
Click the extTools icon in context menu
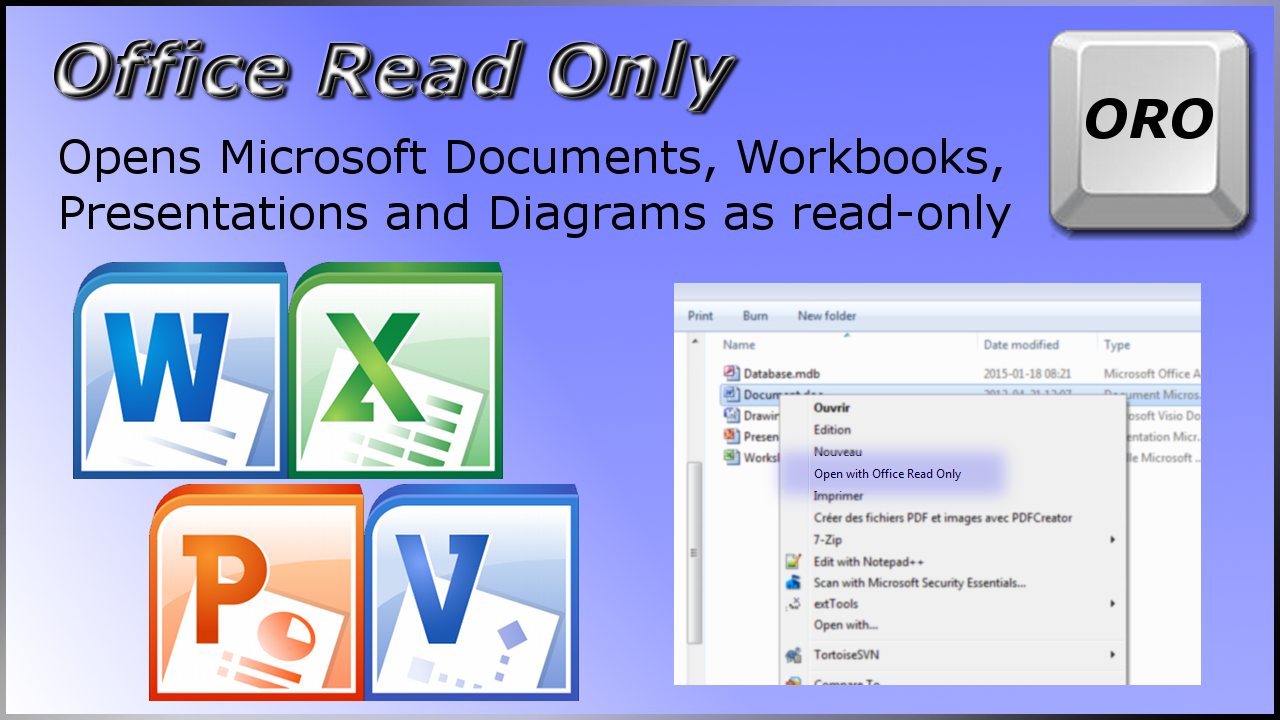[794, 604]
